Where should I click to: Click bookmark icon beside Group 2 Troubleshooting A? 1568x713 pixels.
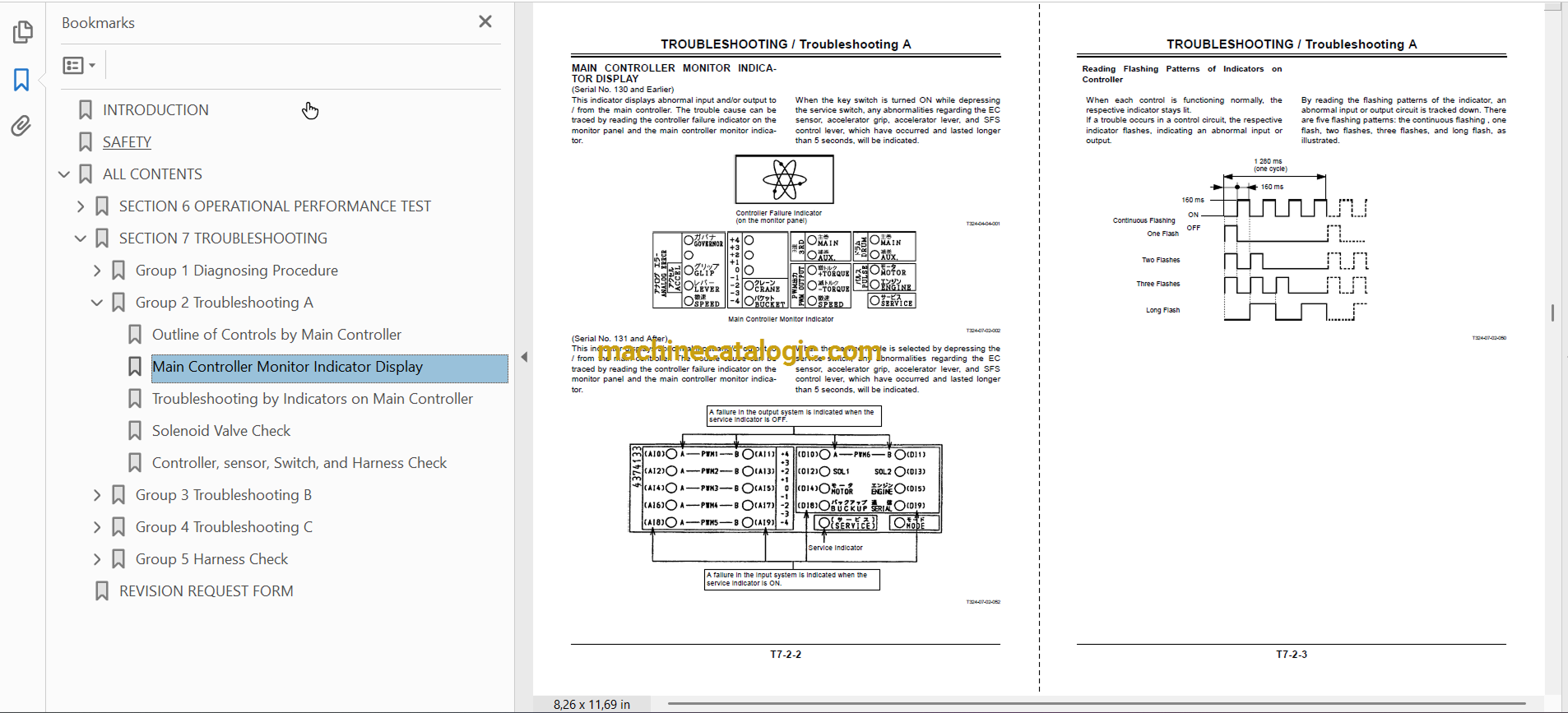(x=118, y=302)
